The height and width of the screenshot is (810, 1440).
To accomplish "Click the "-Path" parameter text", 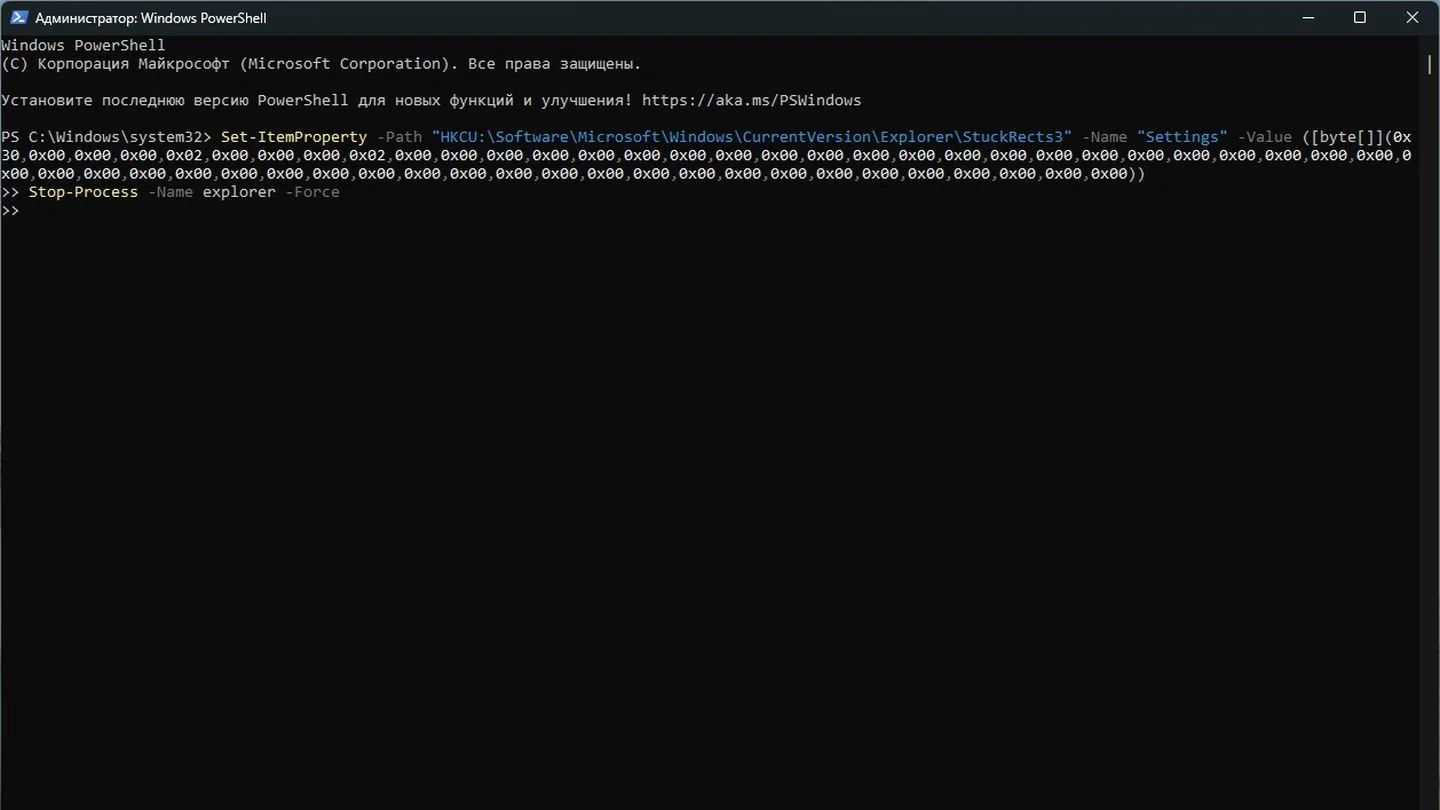I will coord(399,137).
